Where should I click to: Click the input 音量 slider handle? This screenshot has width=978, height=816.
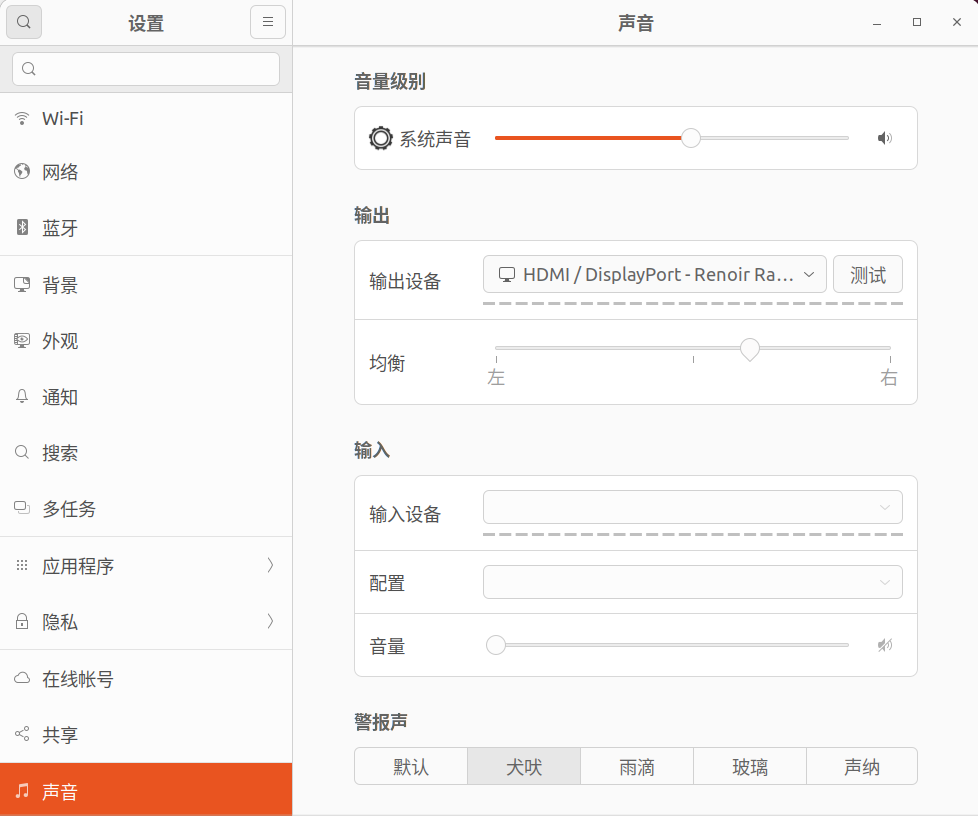[496, 644]
